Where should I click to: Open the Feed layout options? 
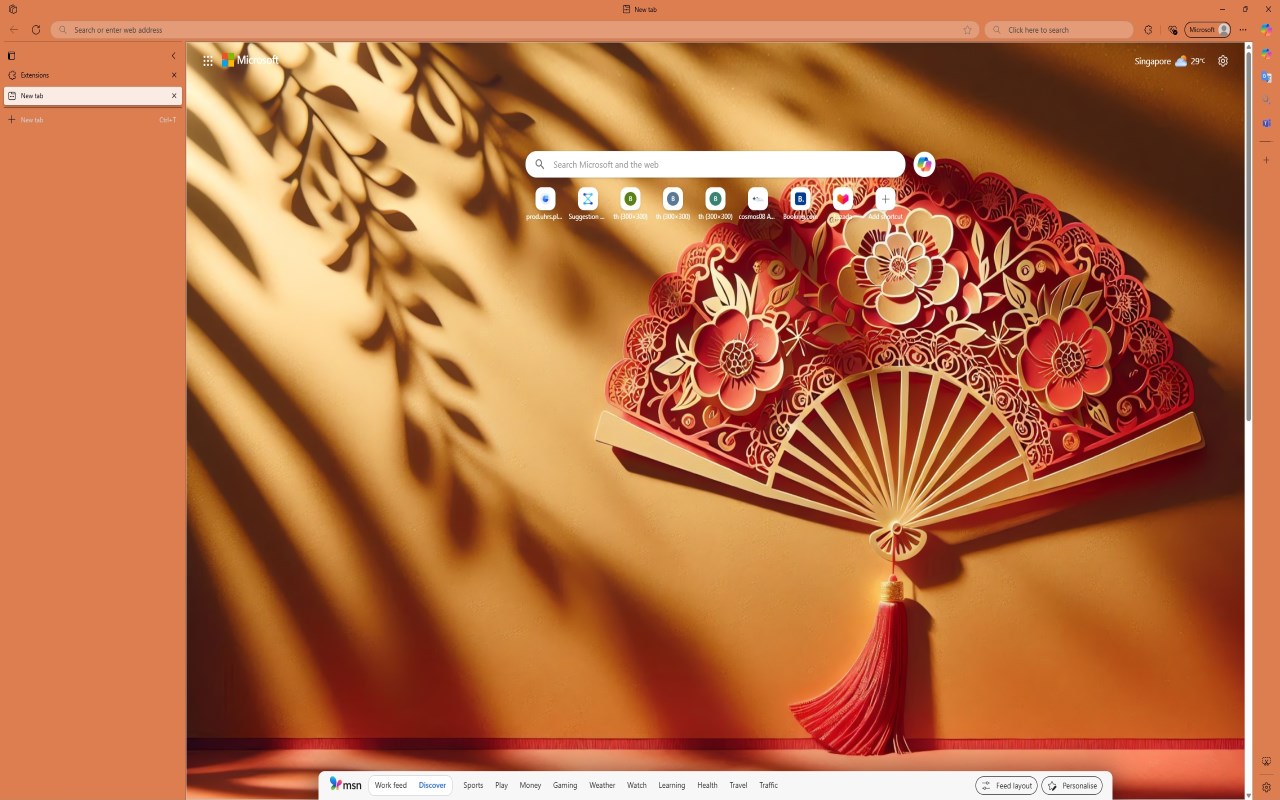pos(1006,786)
